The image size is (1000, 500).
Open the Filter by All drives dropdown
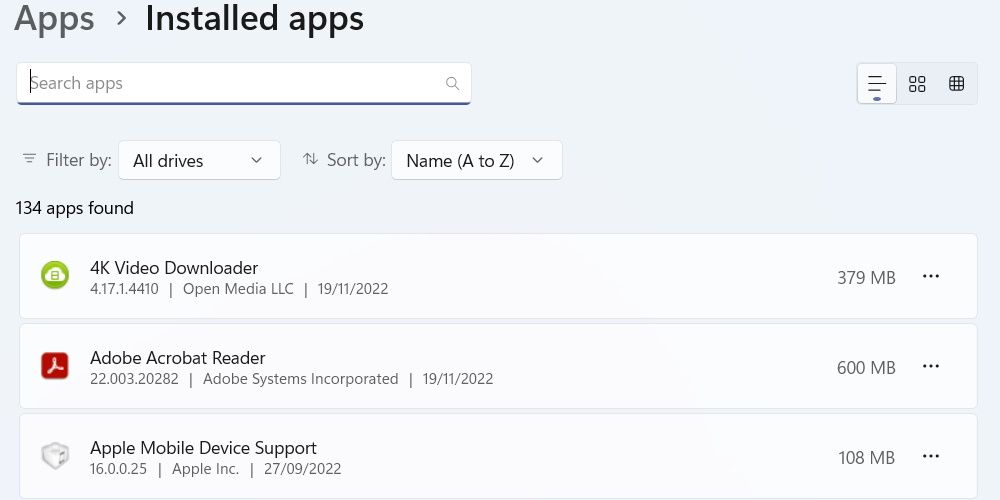198,161
